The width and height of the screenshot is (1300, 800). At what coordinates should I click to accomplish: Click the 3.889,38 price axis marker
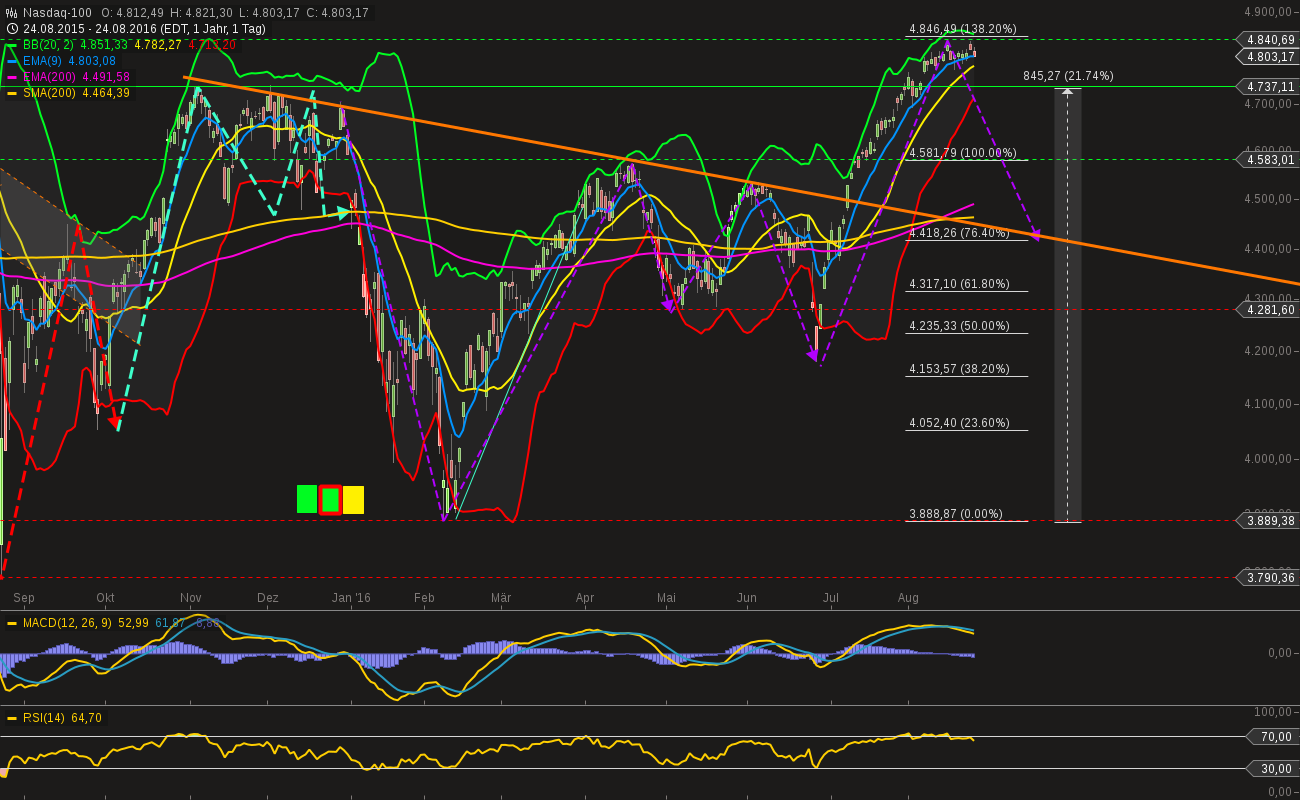point(1269,521)
